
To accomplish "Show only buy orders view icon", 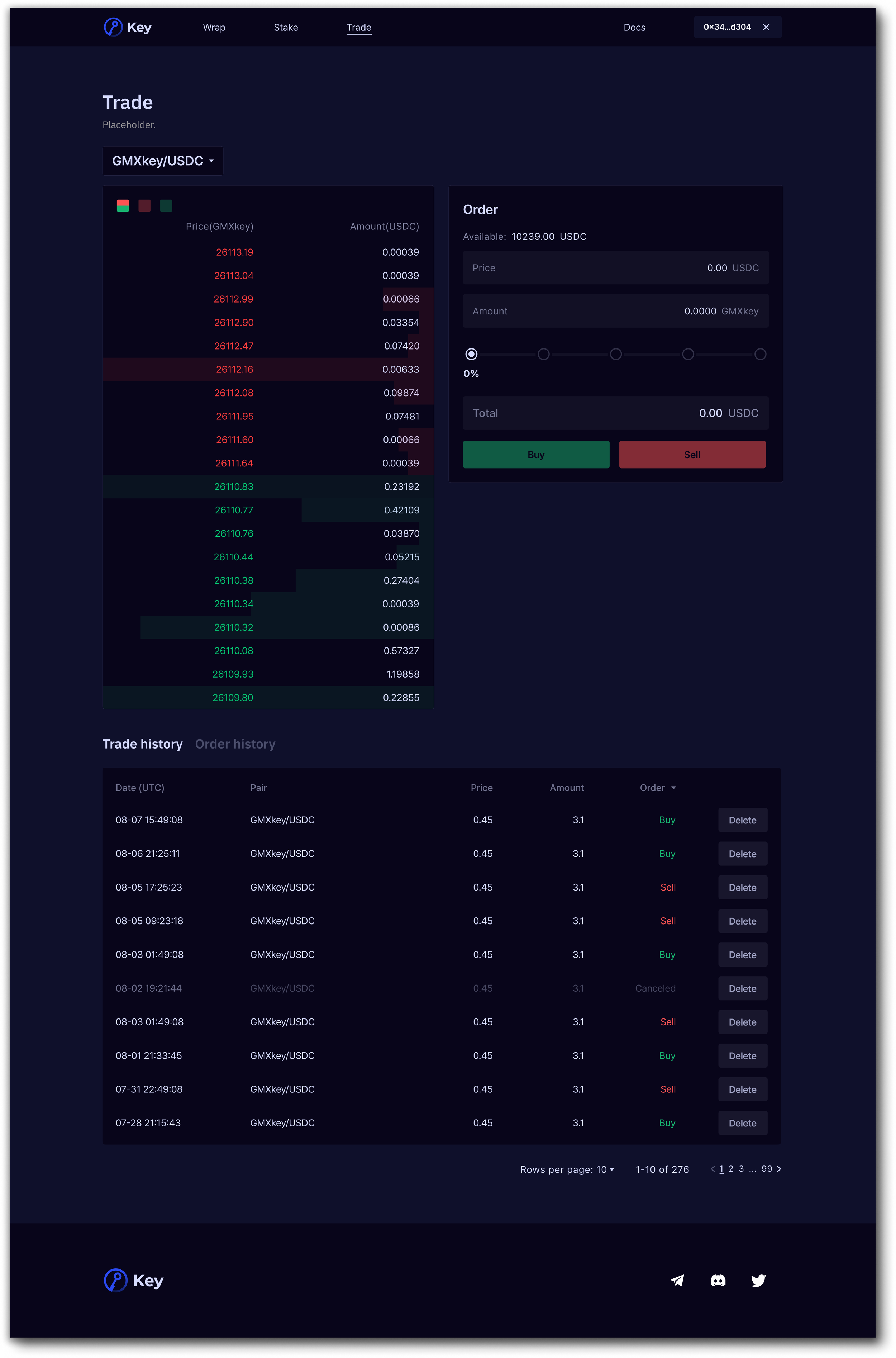I will 166,206.
